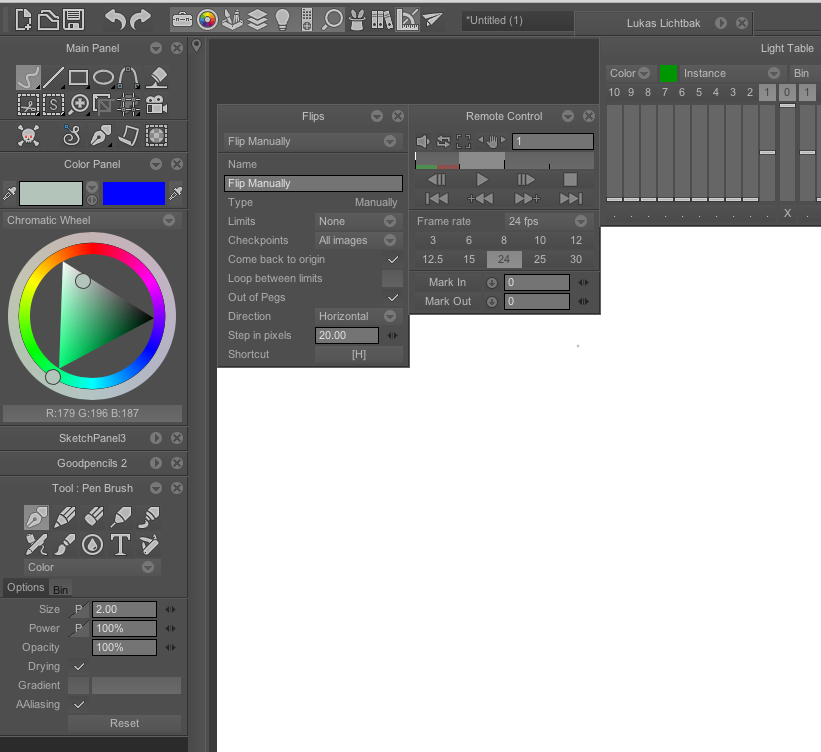Screen dimensions: 821x752
Task: Choose the water drop brush tool
Action: 93,545
